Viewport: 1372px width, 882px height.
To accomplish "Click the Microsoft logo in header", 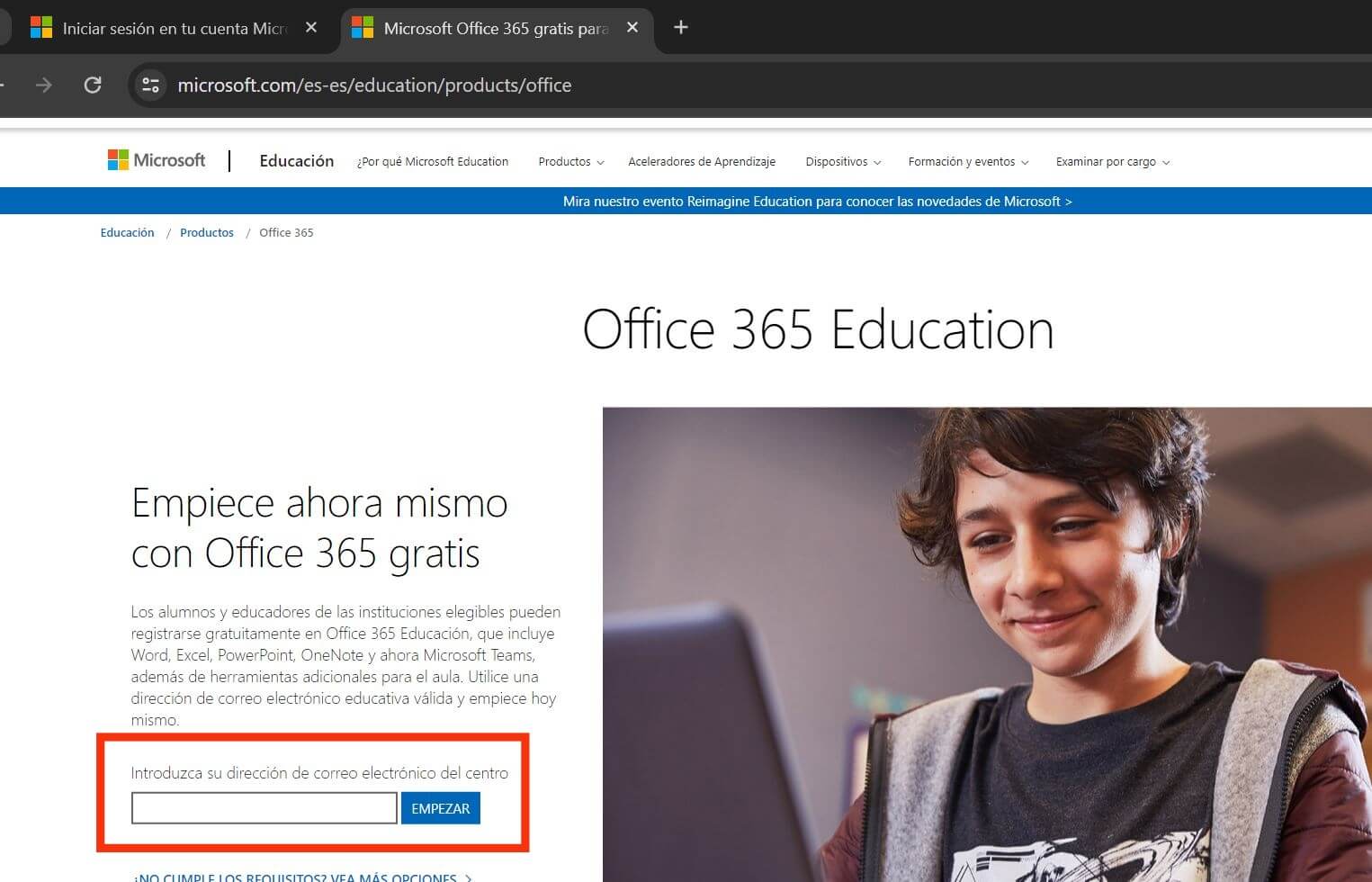I will pos(157,160).
